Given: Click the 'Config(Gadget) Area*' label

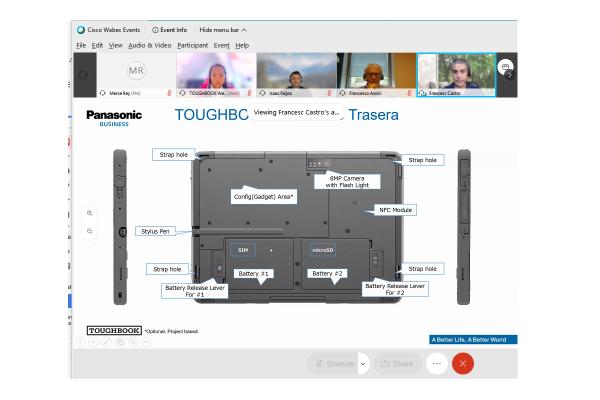Looking at the screenshot, I should (263, 197).
